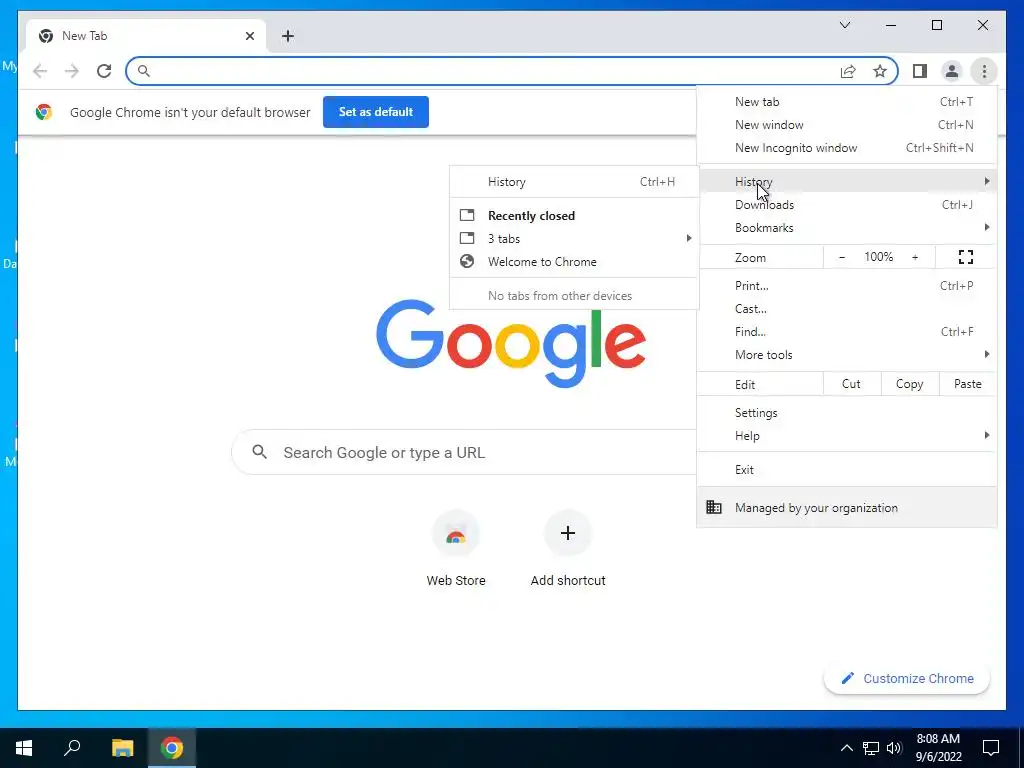Open taskbar search magnifier

(x=72, y=748)
